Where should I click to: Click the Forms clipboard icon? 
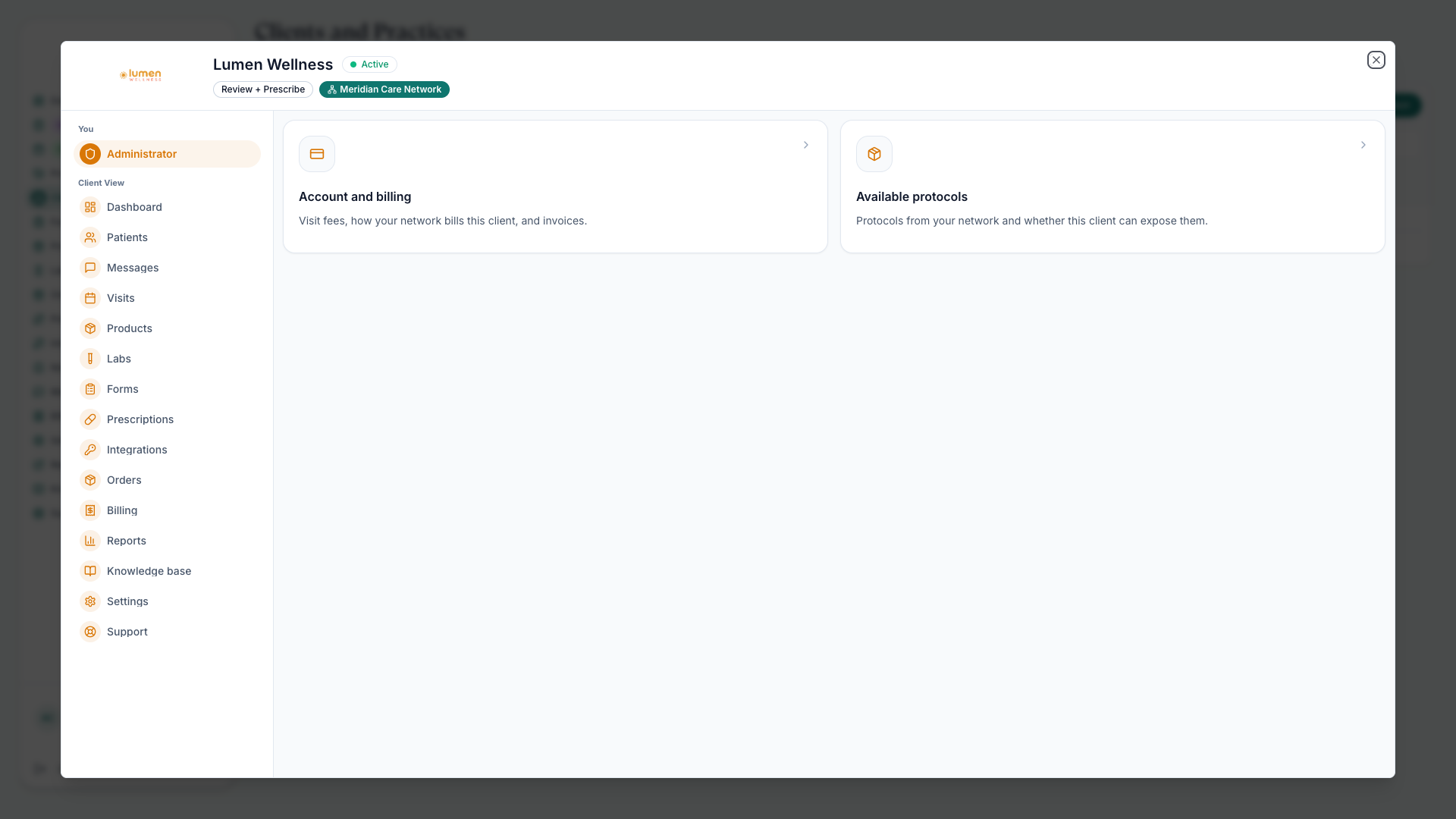tap(90, 389)
